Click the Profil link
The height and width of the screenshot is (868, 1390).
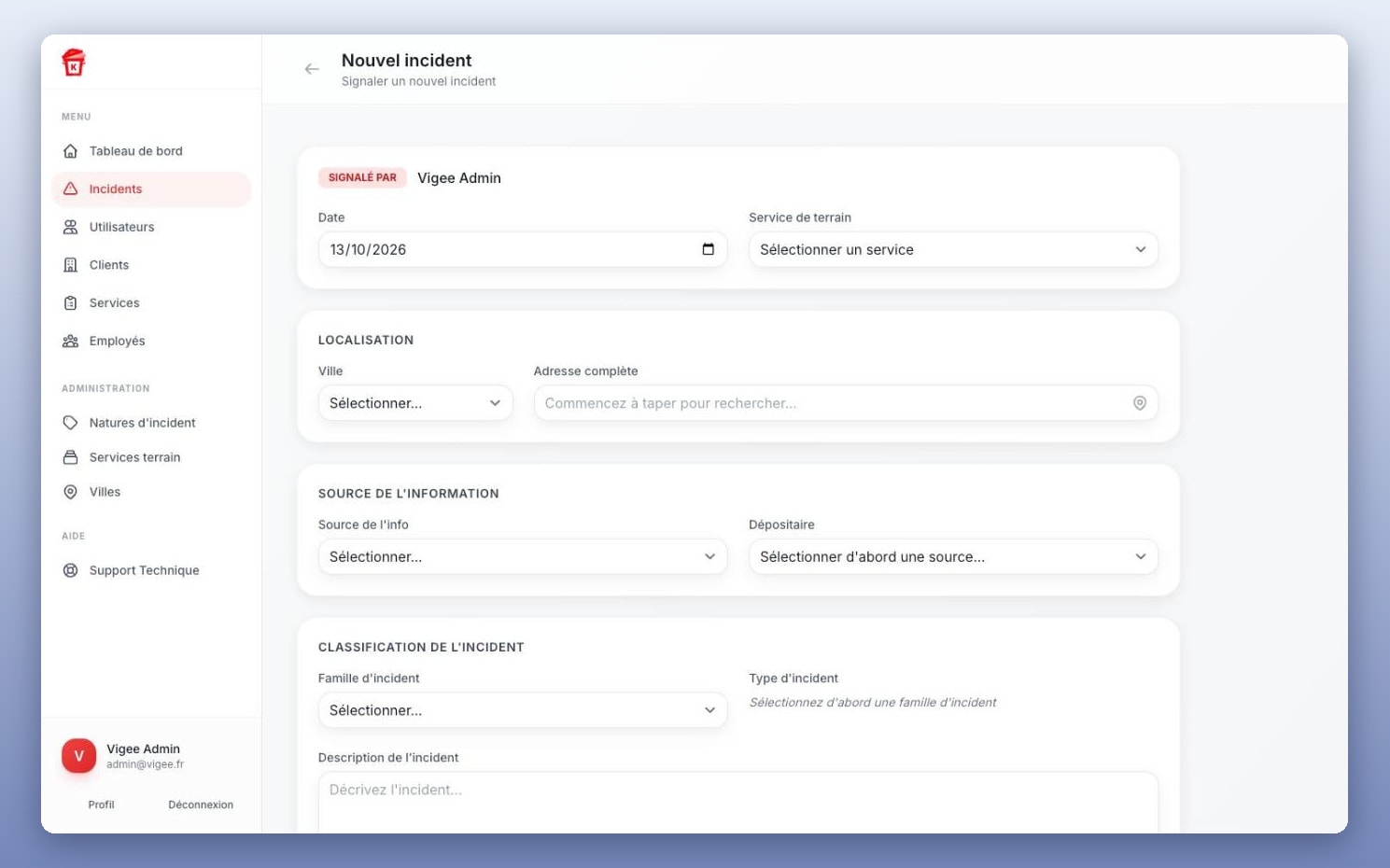click(101, 805)
